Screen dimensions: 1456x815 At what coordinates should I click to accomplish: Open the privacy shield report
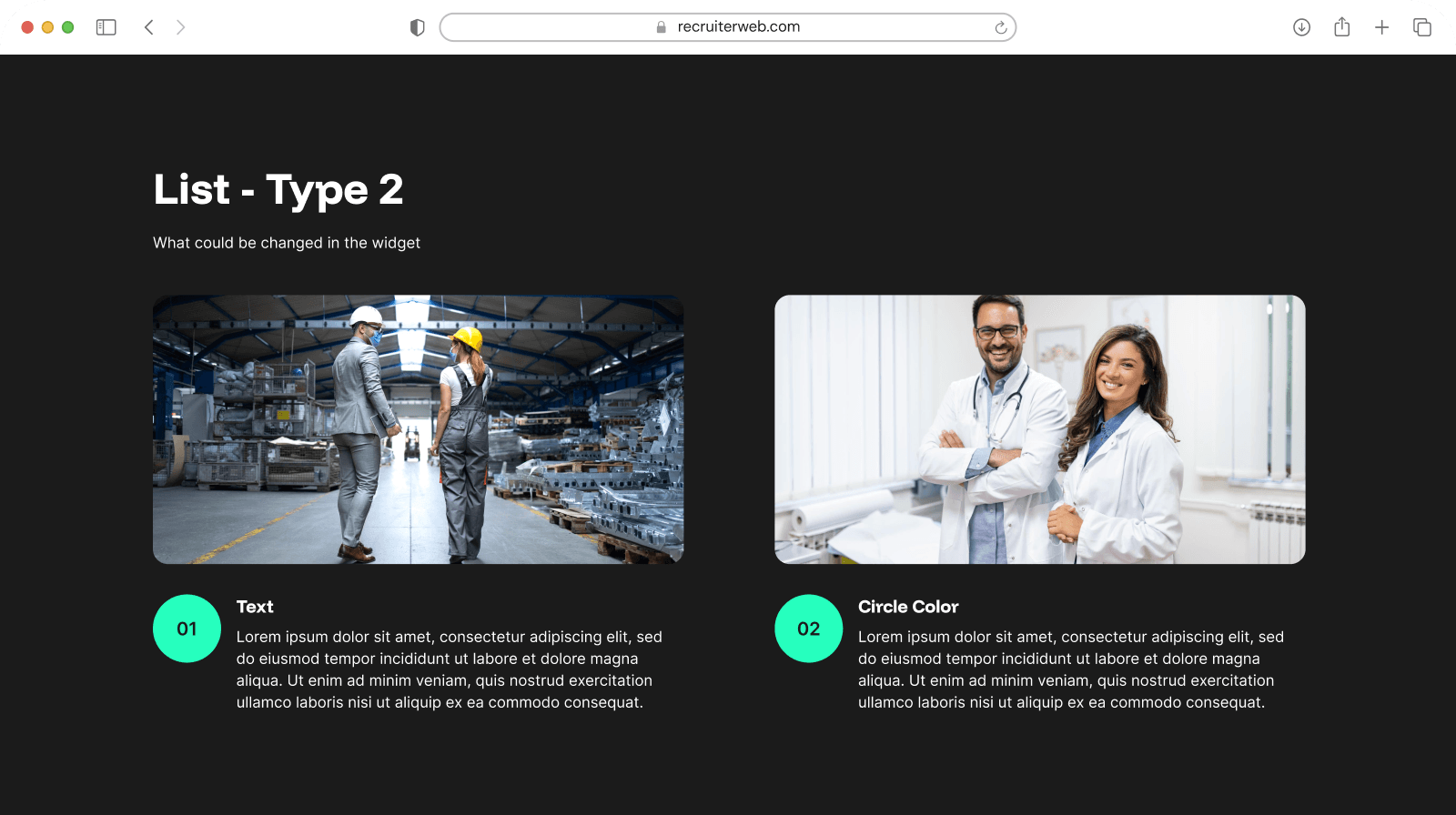coord(418,27)
